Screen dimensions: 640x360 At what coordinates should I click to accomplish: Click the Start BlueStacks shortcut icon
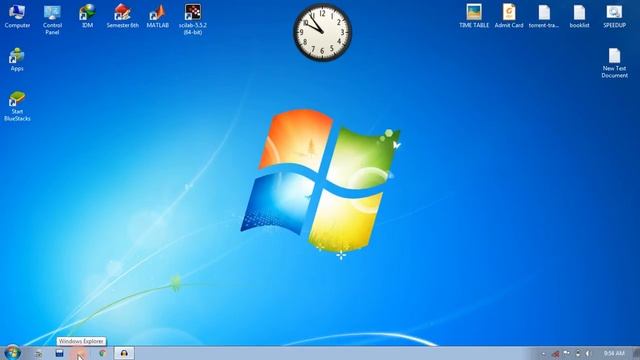(x=17, y=106)
